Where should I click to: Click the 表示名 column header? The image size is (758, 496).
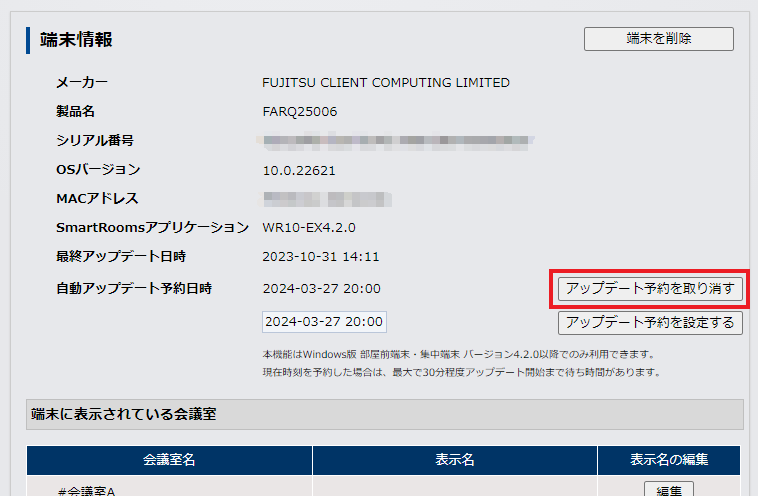[x=454, y=460]
